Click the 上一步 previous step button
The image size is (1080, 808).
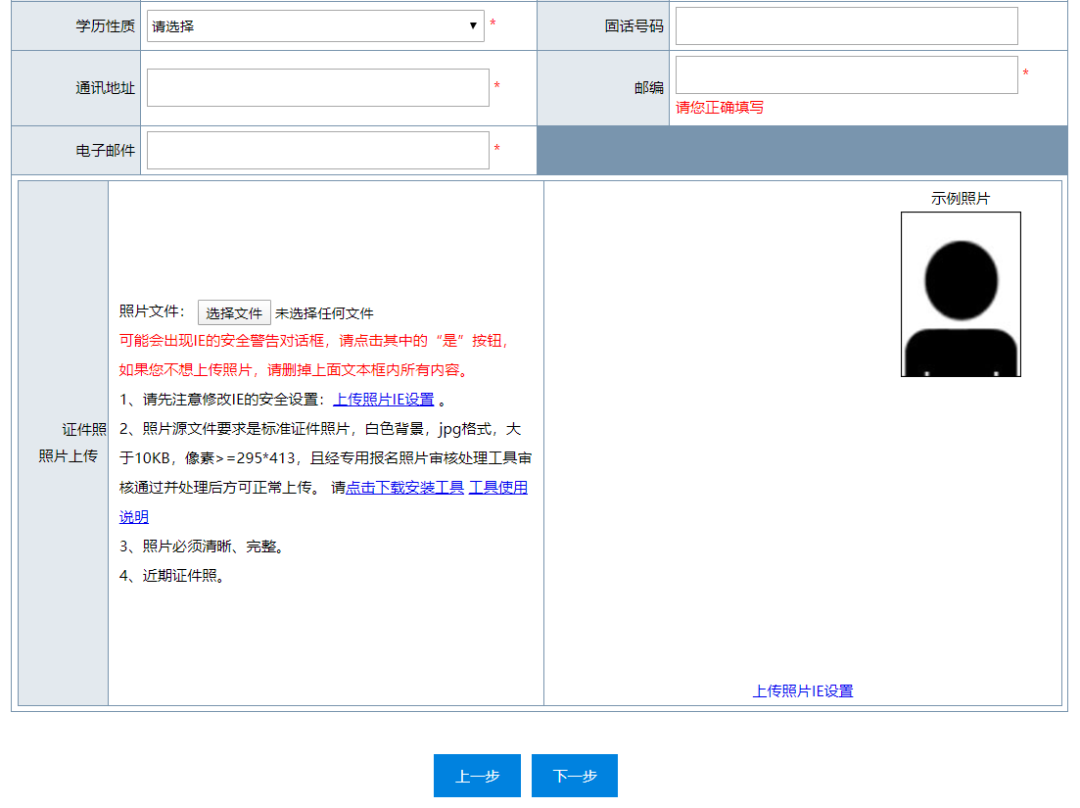point(477,775)
